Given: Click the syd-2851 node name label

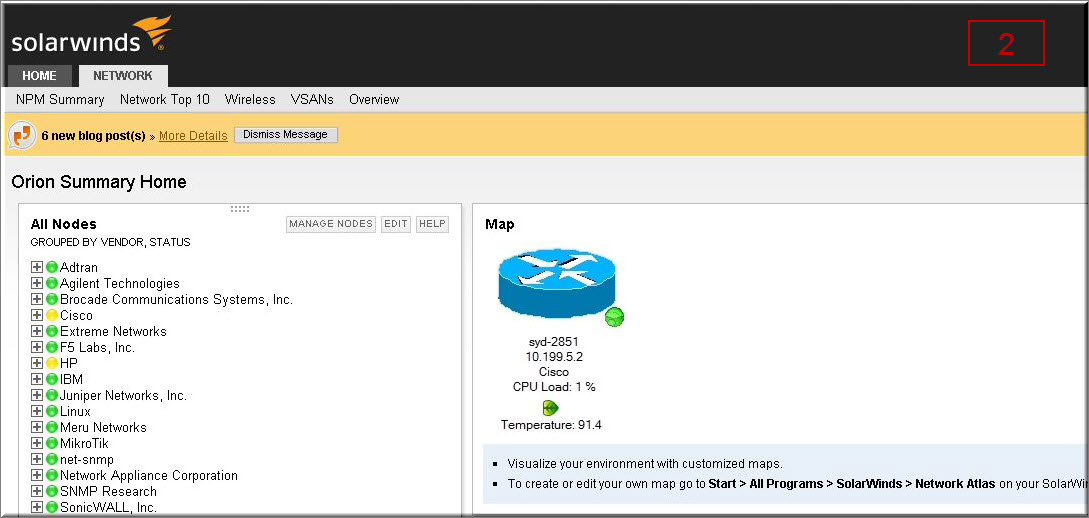Looking at the screenshot, I should coord(554,342).
